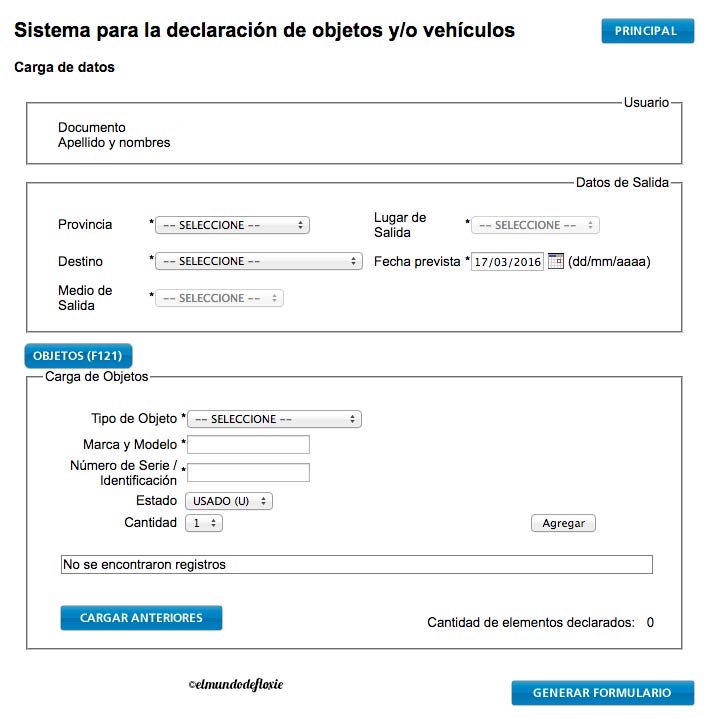Select the OBJETOS (F121) tab
The image size is (726, 718).
78,356
